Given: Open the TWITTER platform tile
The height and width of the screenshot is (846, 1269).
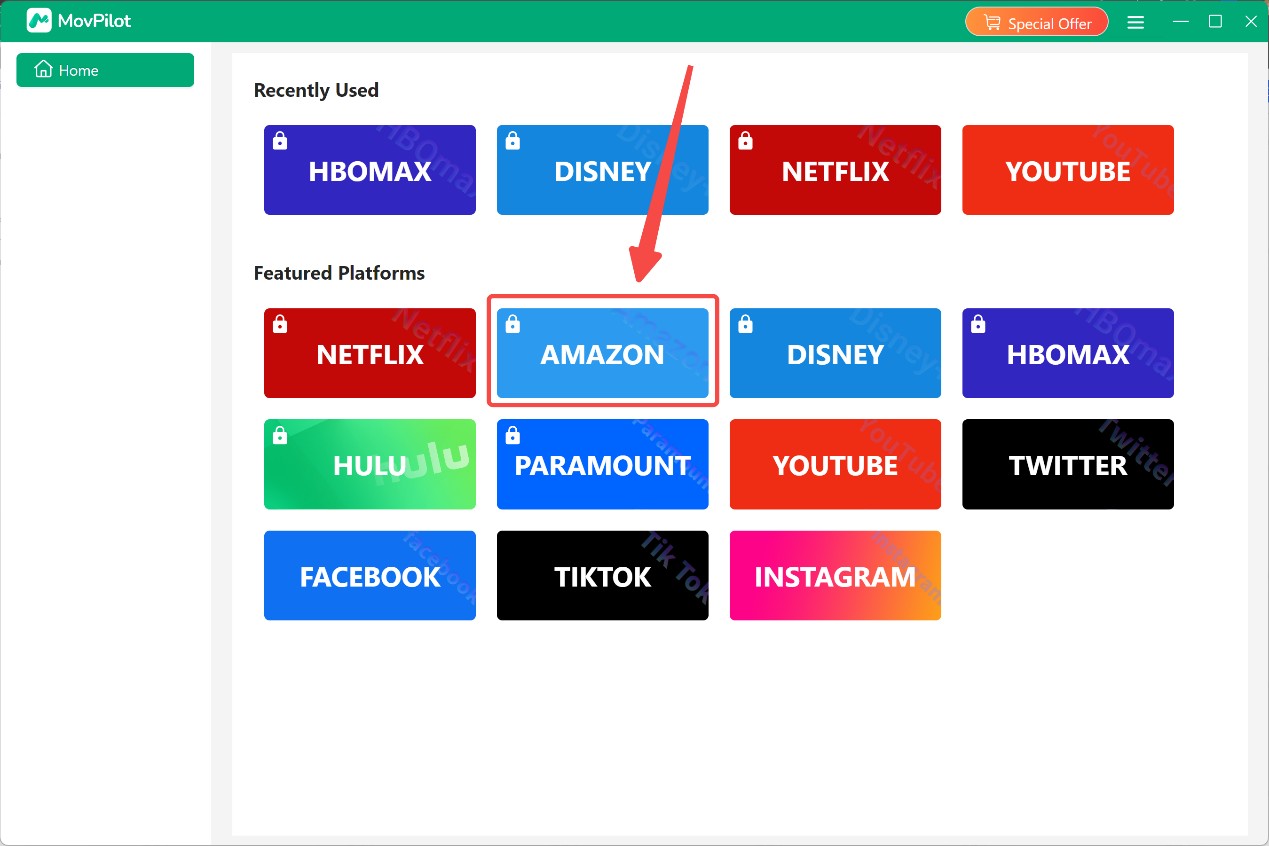Looking at the screenshot, I should 1068,464.
